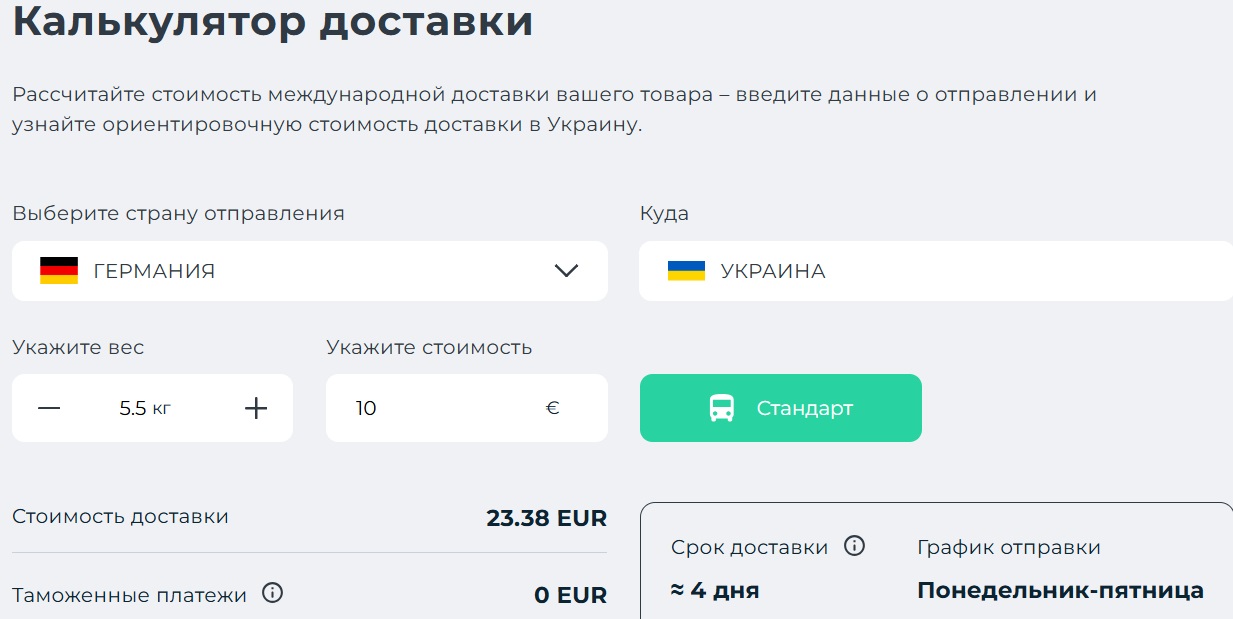Click the 0 EUR customs amount
This screenshot has width=1233, height=619.
[x=571, y=595]
